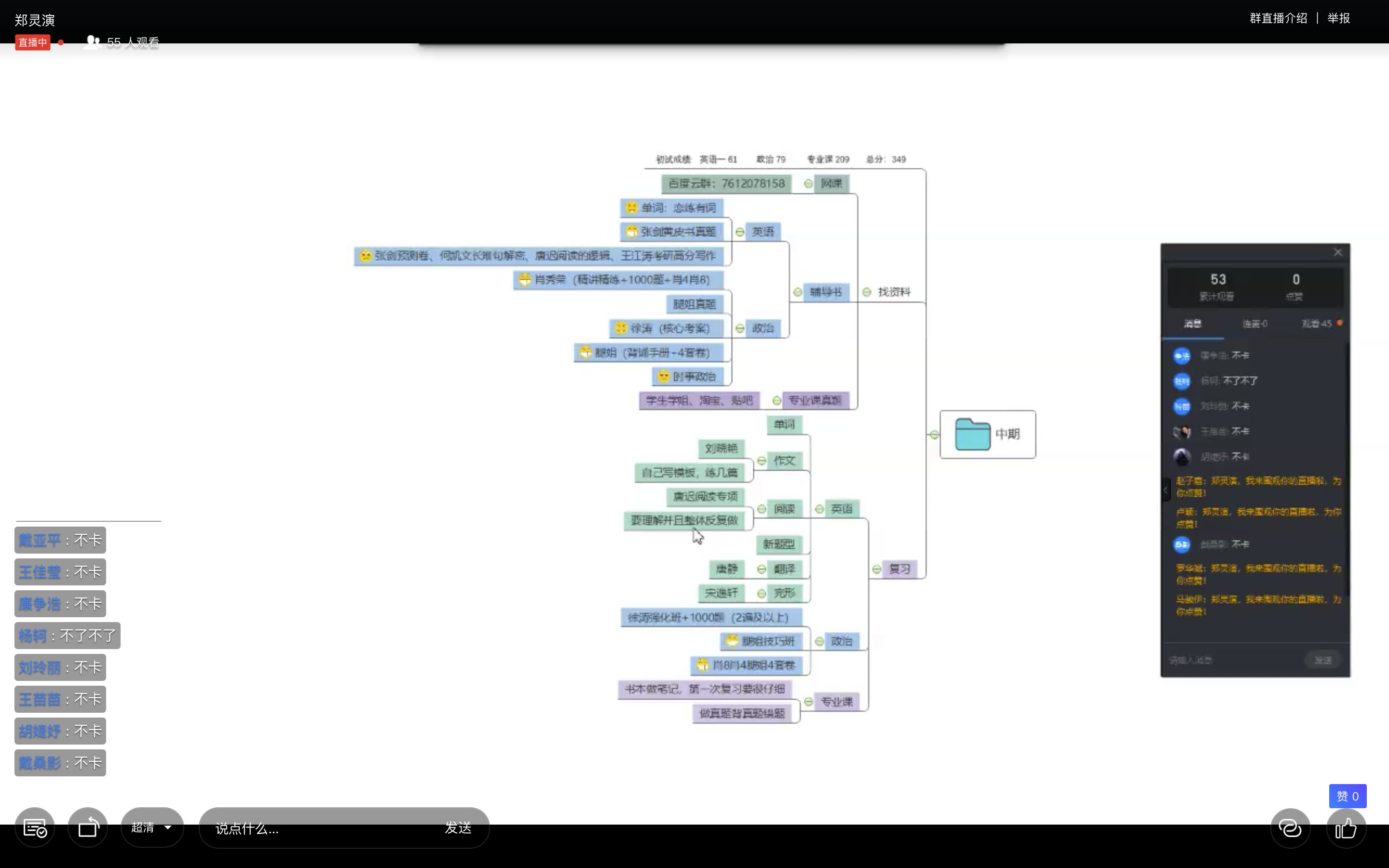Switch to the 观看 45 tab
Viewport: 1389px width, 868px height.
click(x=1316, y=324)
